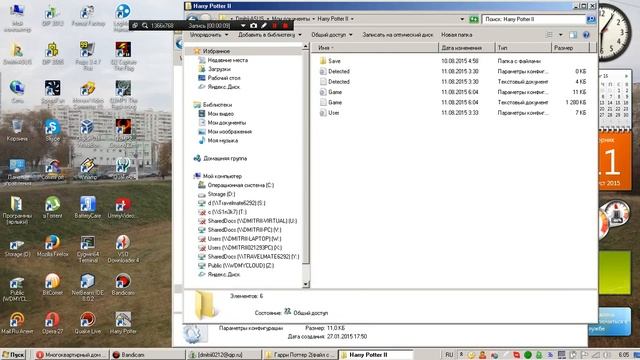The height and width of the screenshot is (360, 640).
Task: Open Домашняя группа in navigation pane
Action: point(225,158)
